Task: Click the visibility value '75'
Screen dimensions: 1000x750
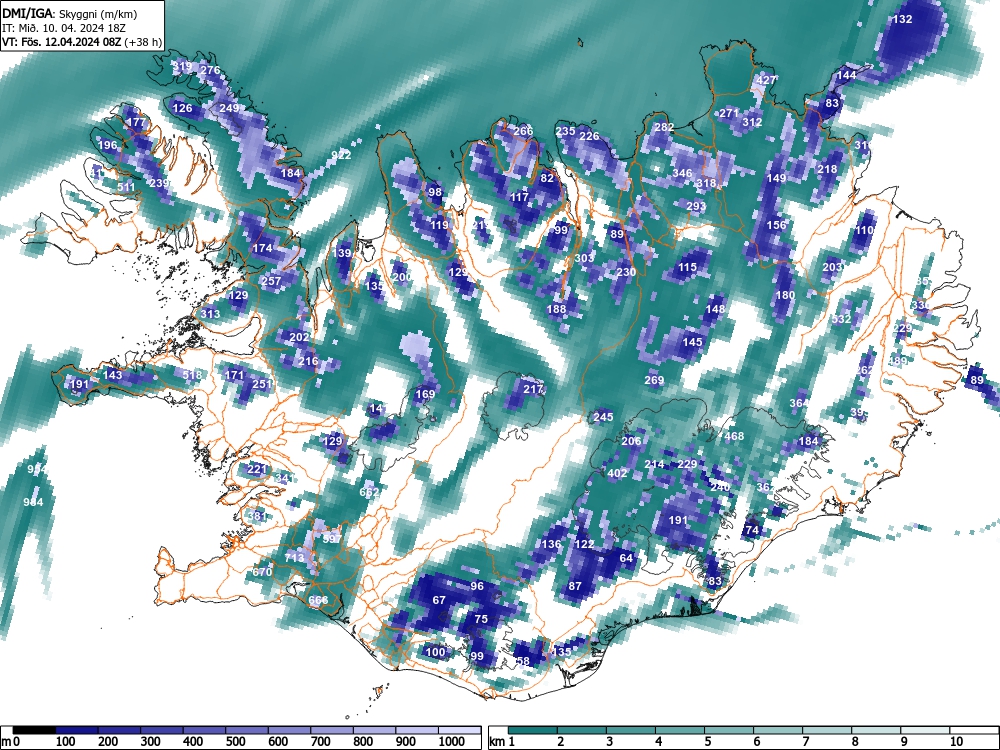Action: coord(481,619)
